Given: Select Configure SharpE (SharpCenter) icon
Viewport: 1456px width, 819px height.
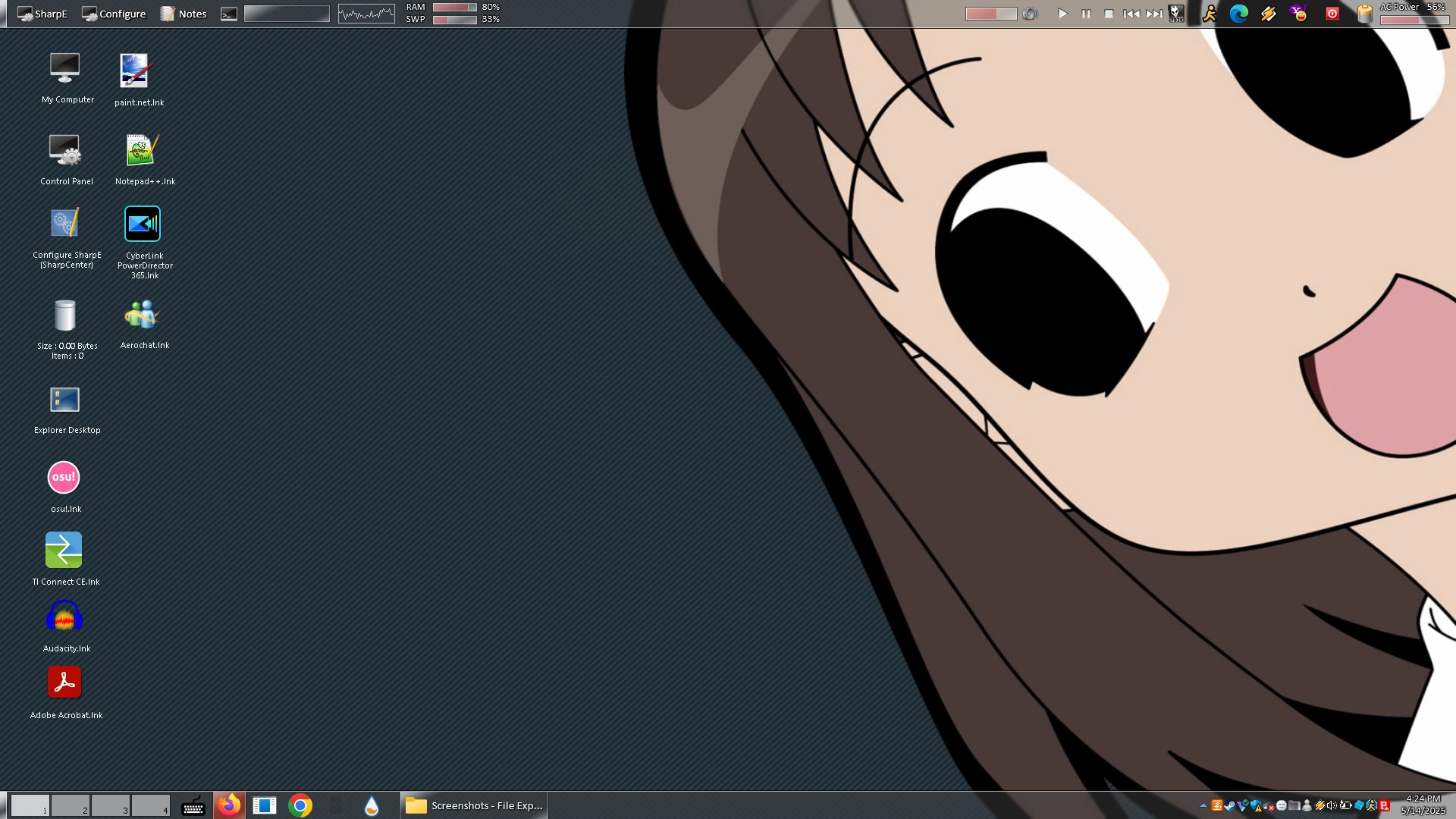Looking at the screenshot, I should (67, 238).
